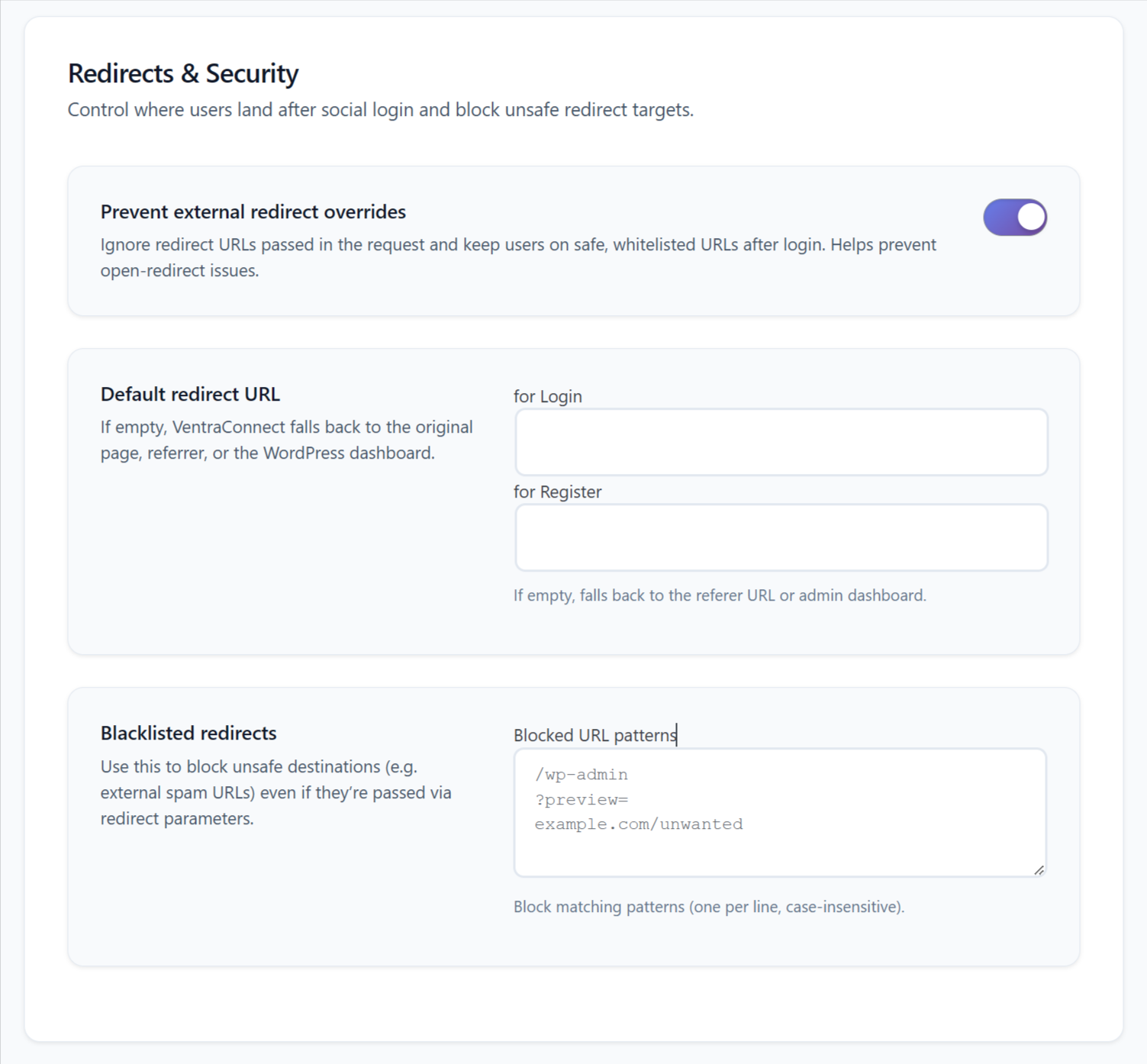The height and width of the screenshot is (1064, 1147).
Task: Click the textarea resize handle corner
Action: (x=1039, y=870)
